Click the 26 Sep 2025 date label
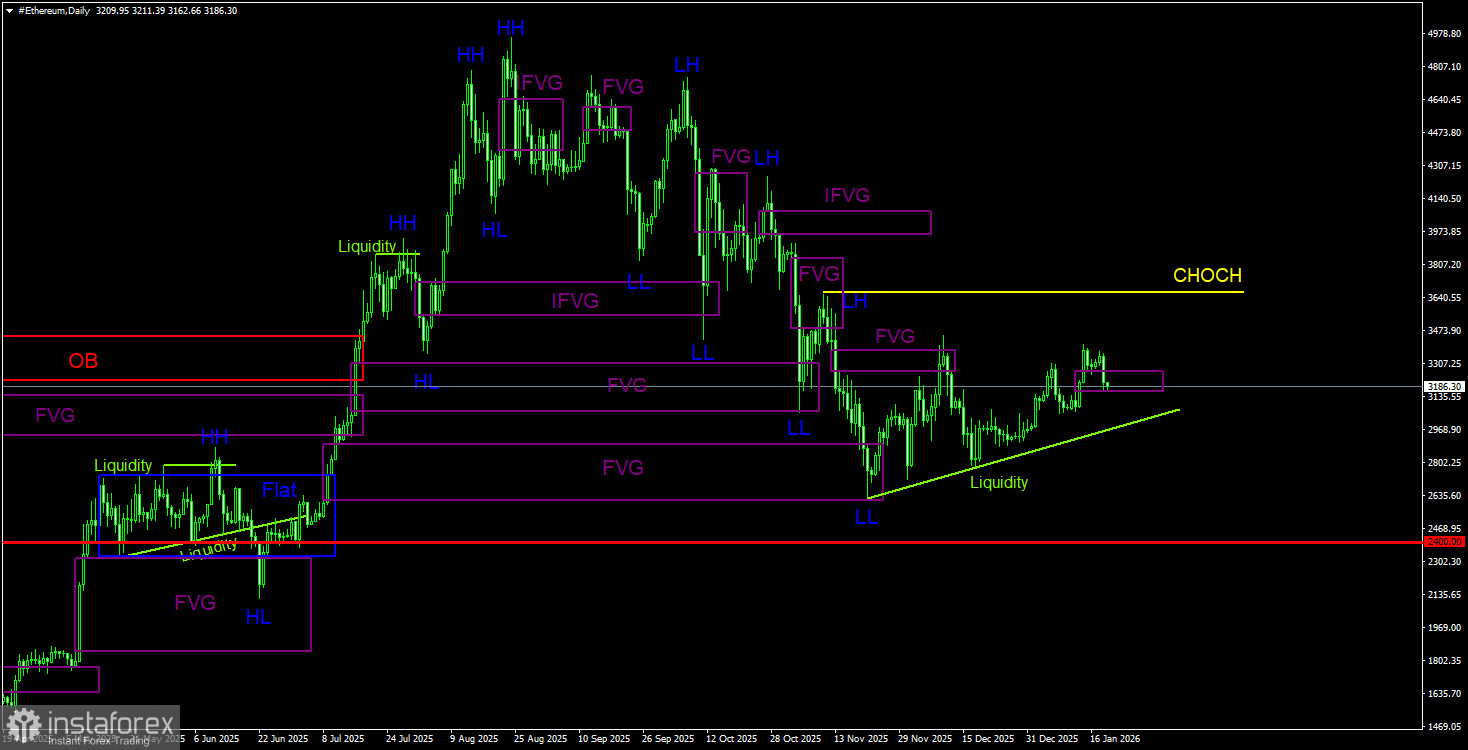Viewport: 1468px width, 750px height. tap(669, 739)
